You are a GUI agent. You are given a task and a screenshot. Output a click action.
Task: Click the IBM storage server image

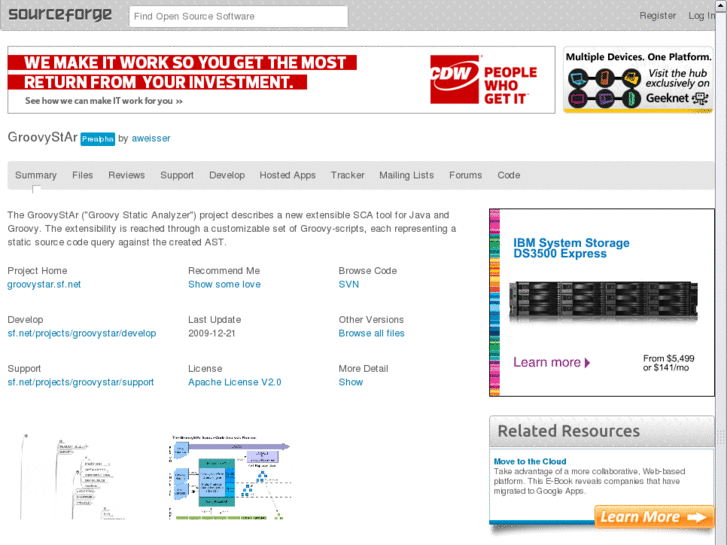604,302
